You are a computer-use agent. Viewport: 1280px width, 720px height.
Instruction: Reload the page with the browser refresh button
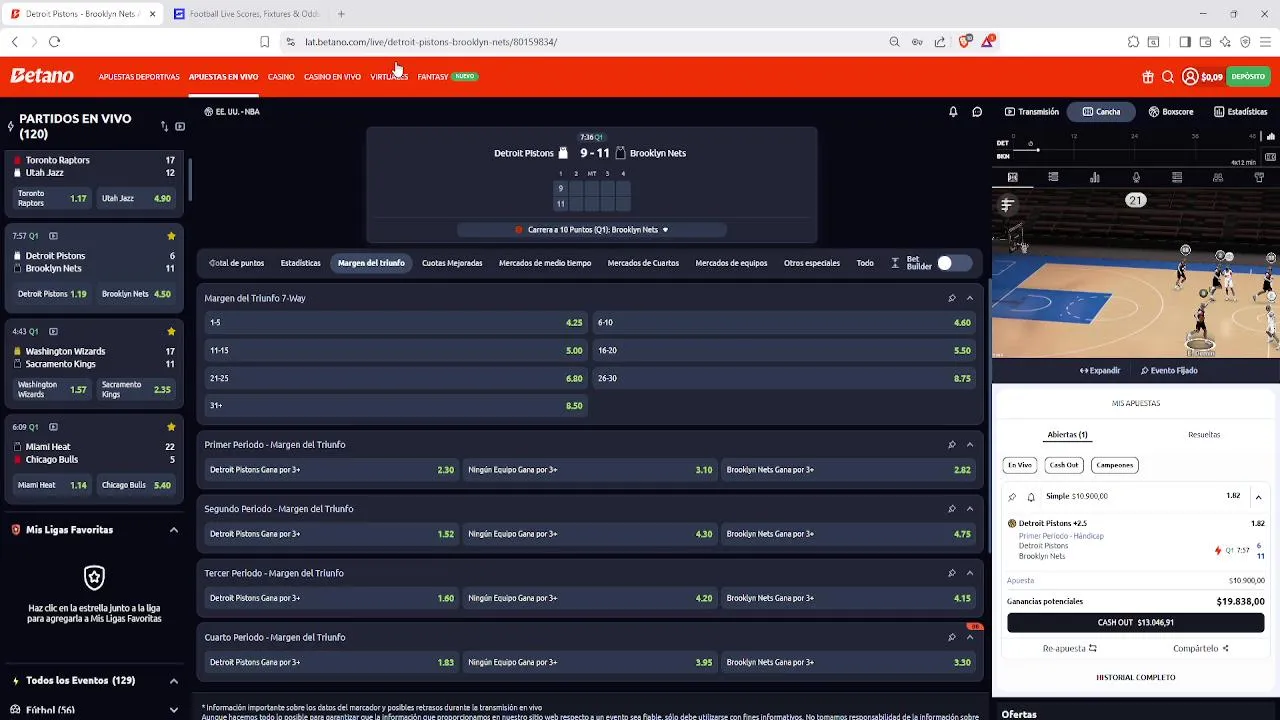coord(54,42)
